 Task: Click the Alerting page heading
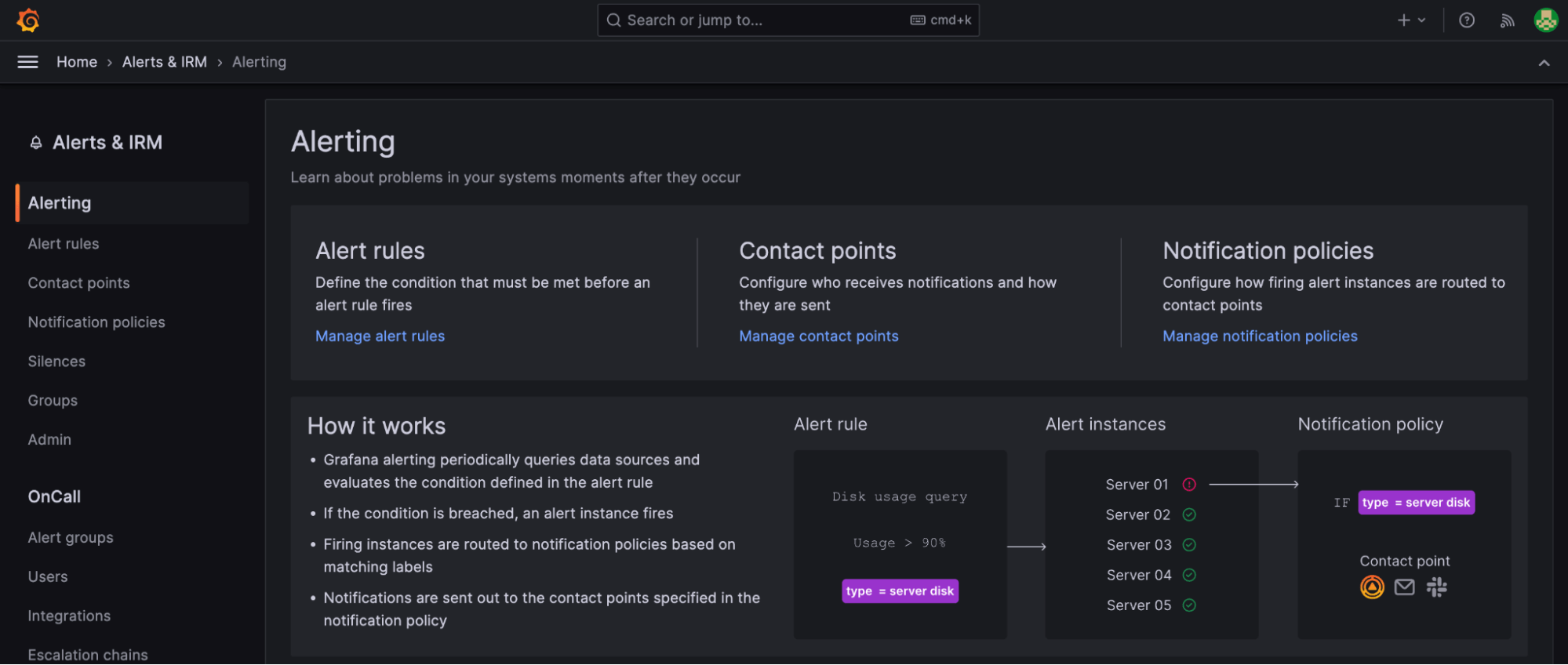(x=343, y=142)
